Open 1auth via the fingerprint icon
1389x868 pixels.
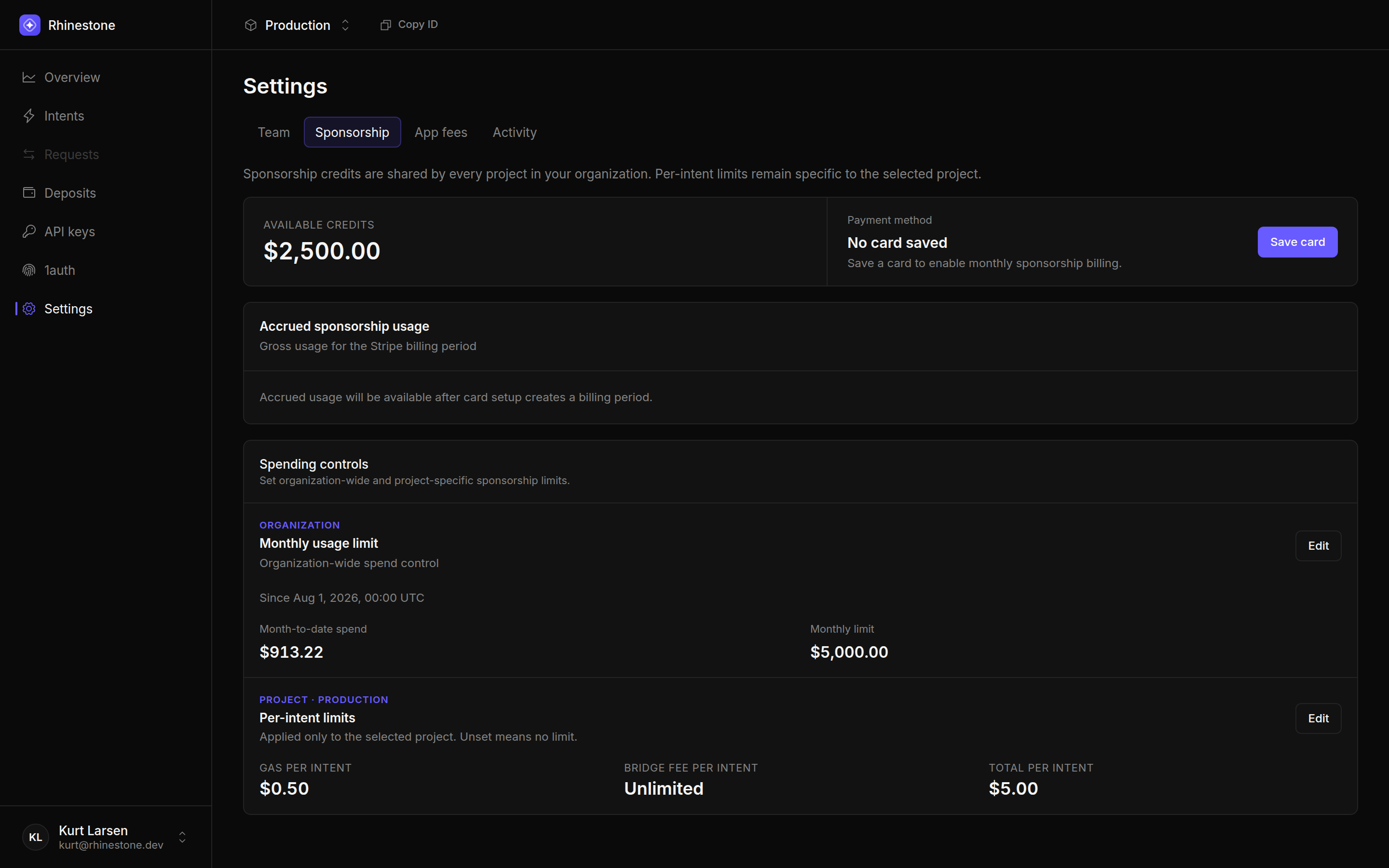[x=29, y=270]
